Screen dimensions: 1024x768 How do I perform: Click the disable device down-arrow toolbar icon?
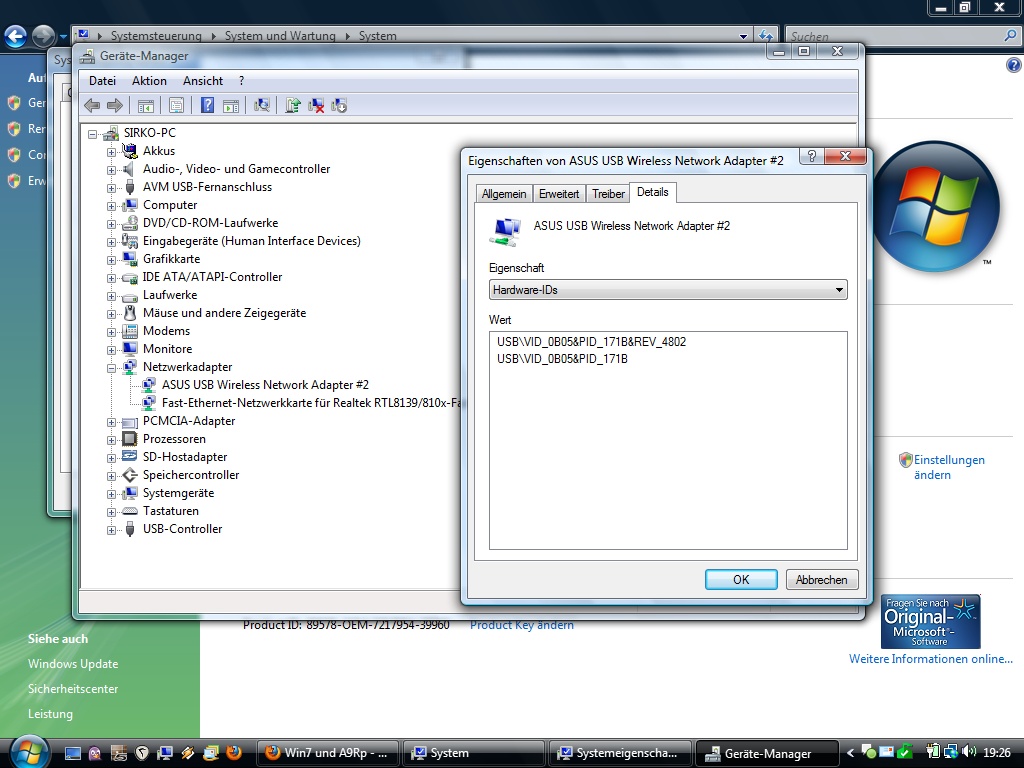click(339, 105)
